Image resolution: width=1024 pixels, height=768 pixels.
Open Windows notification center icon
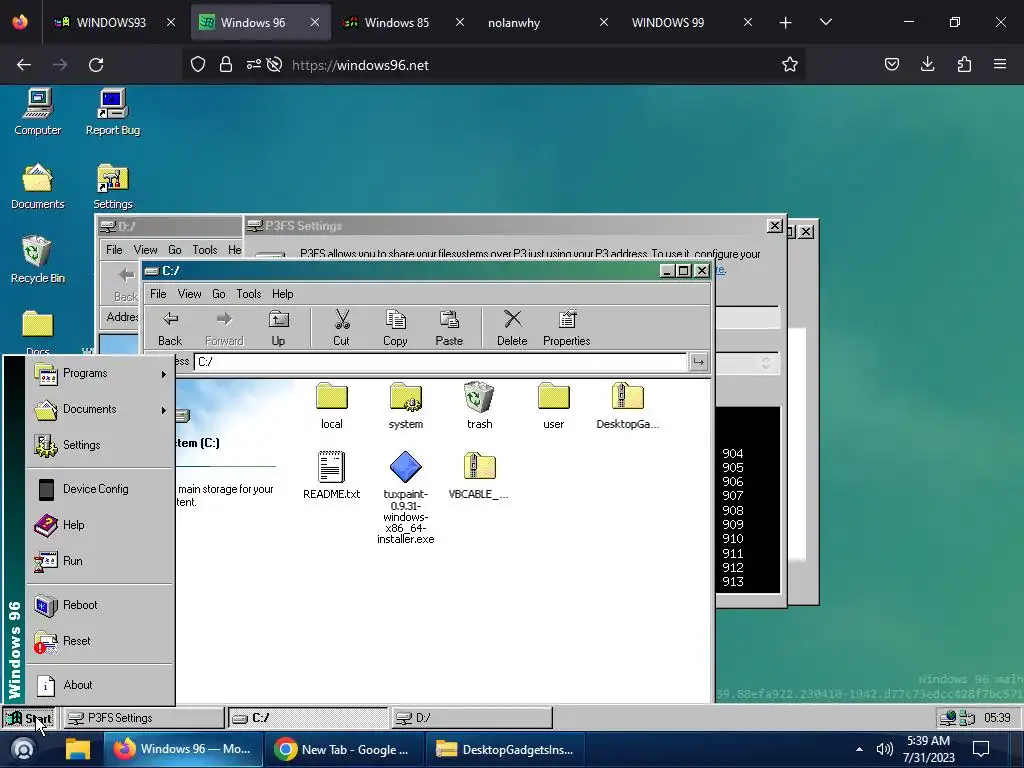pos(981,749)
